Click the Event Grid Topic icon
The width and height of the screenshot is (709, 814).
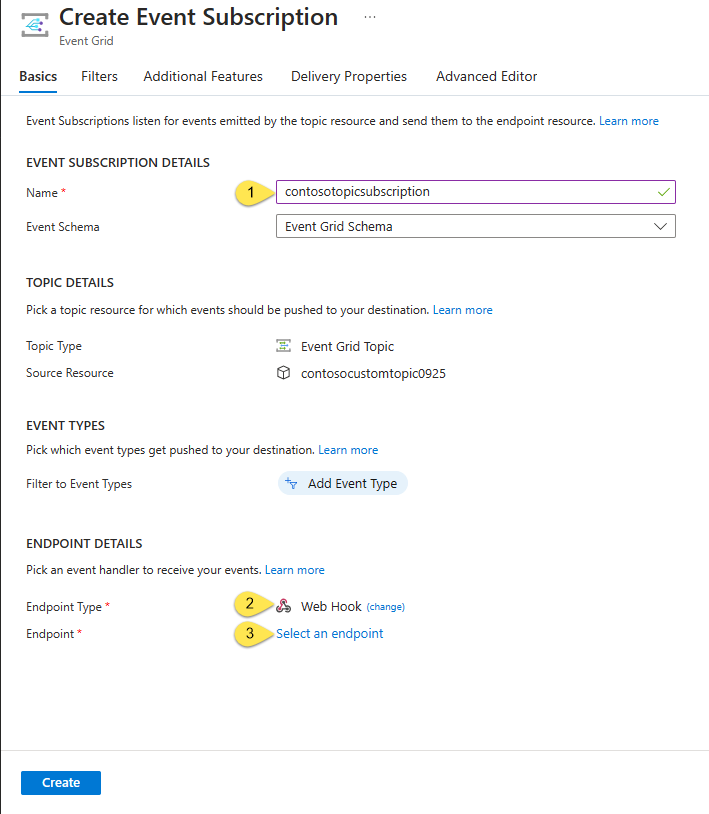click(x=284, y=346)
